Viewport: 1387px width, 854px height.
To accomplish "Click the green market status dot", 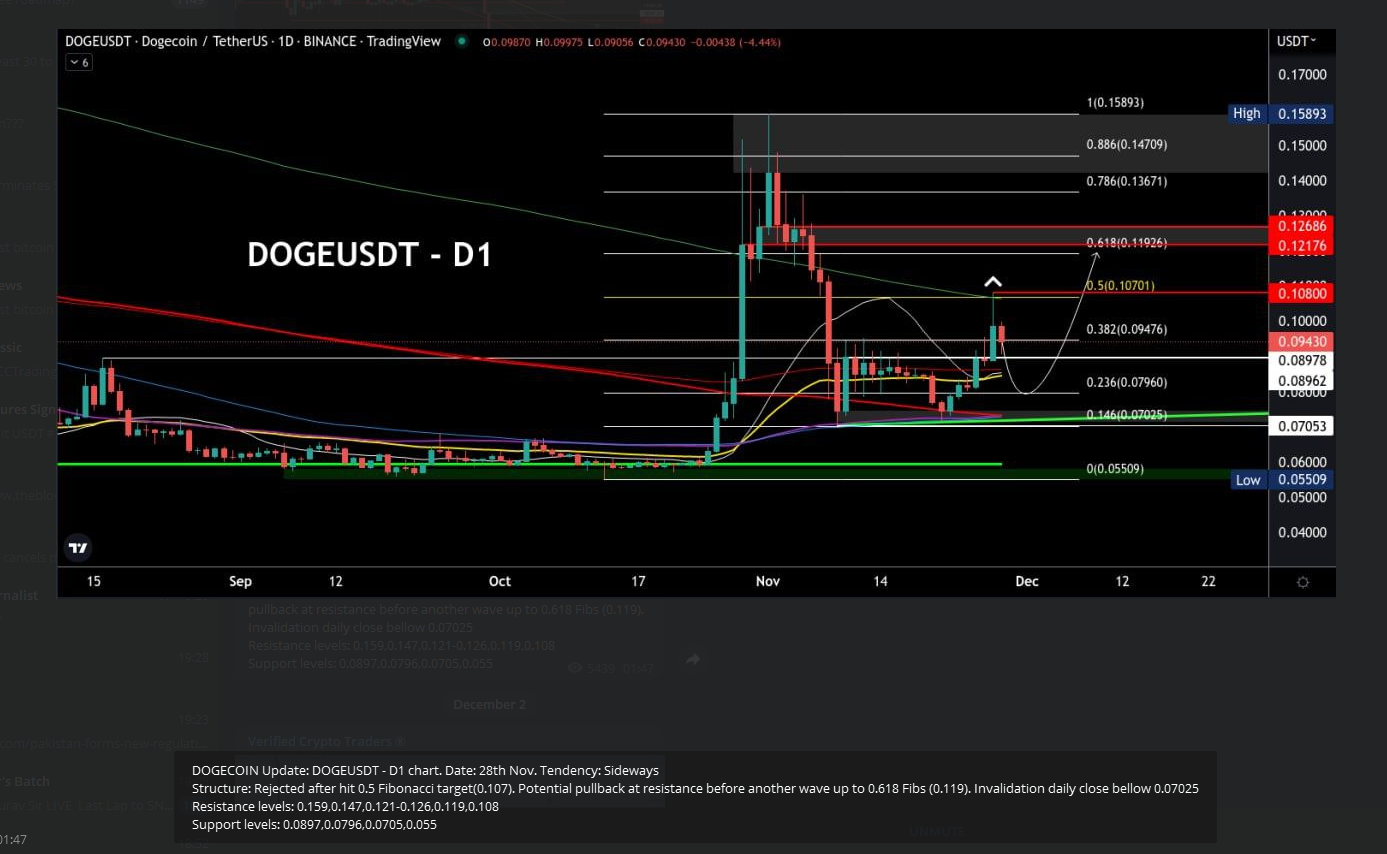I will point(461,42).
